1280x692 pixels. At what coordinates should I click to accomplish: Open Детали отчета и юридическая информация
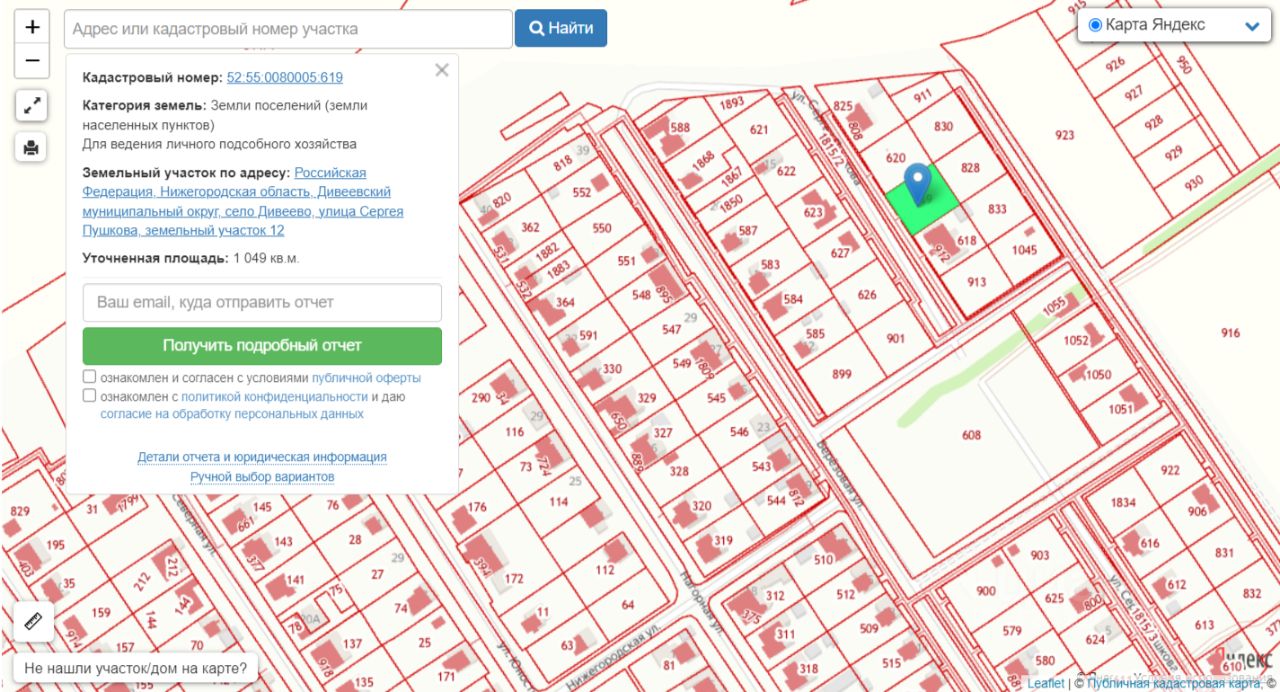[x=262, y=457]
